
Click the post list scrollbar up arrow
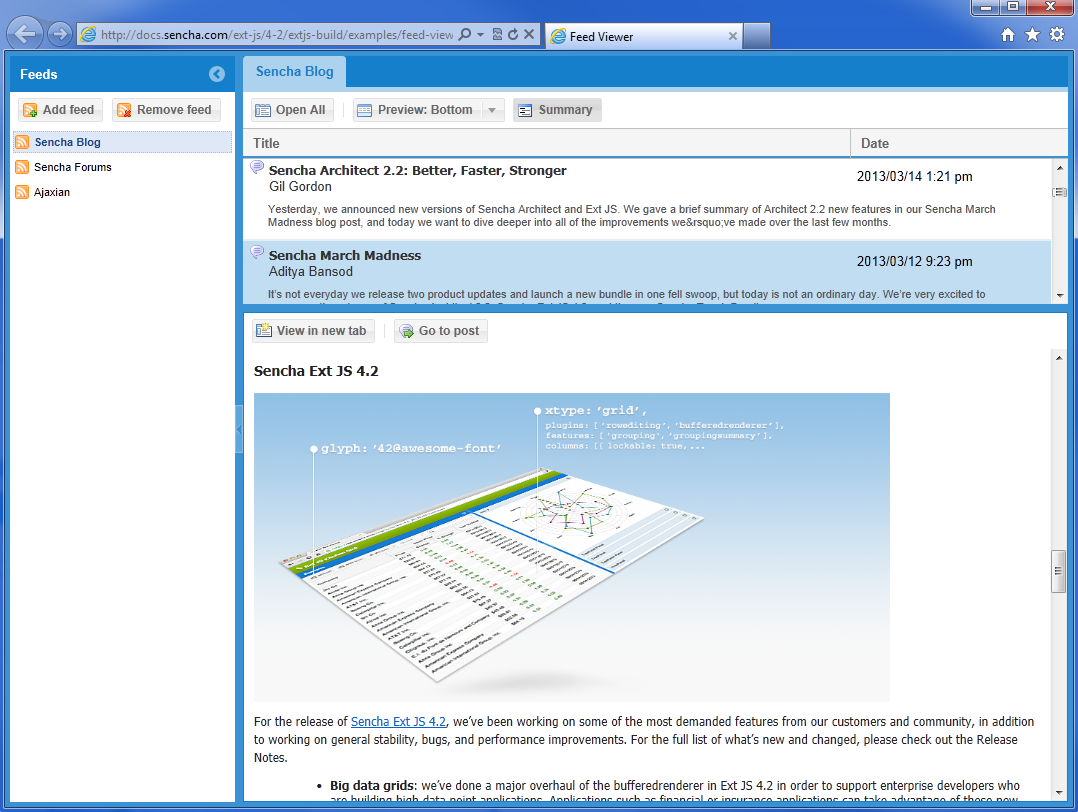point(1059,167)
